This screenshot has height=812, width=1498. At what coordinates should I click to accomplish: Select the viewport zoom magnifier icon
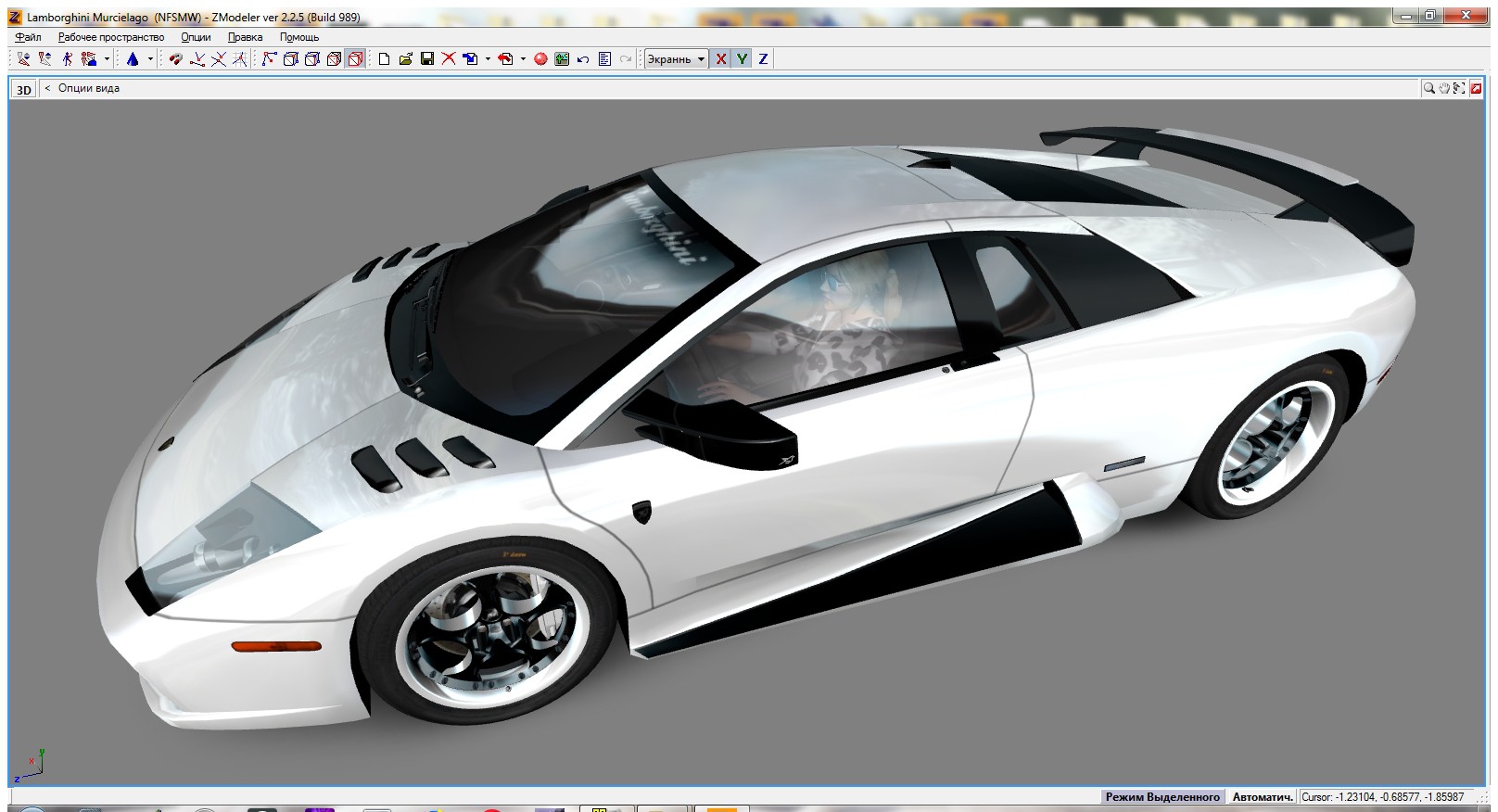point(1429,88)
